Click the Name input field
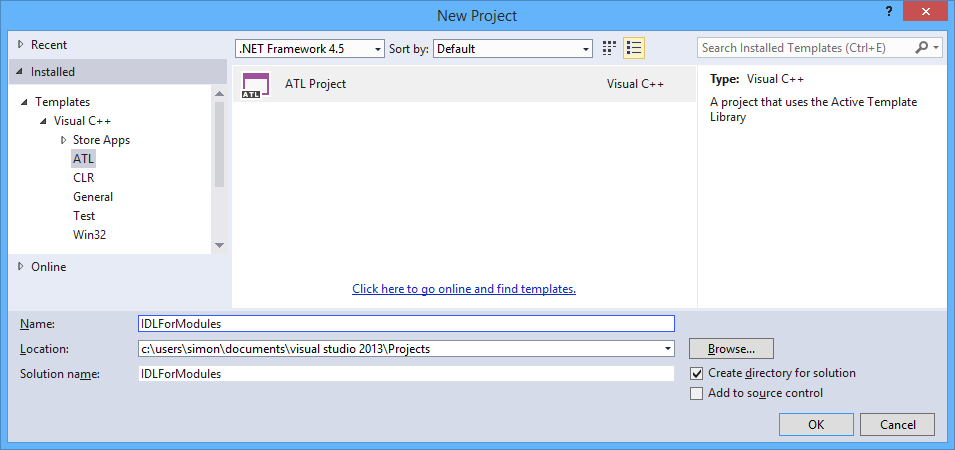The height and width of the screenshot is (450, 955). pos(406,323)
